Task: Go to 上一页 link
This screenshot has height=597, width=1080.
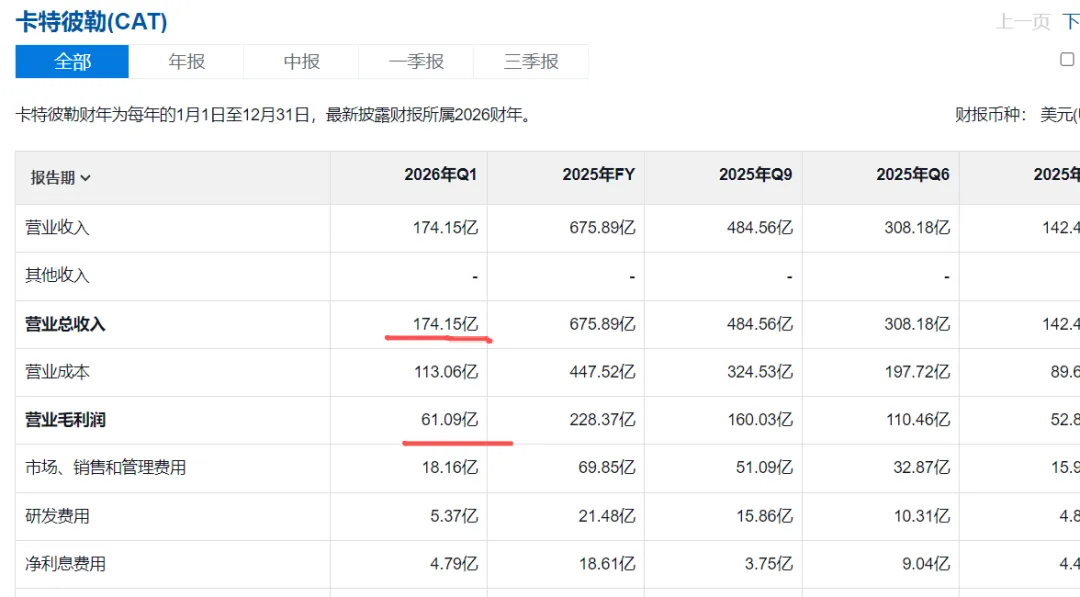Action: click(x=1023, y=22)
